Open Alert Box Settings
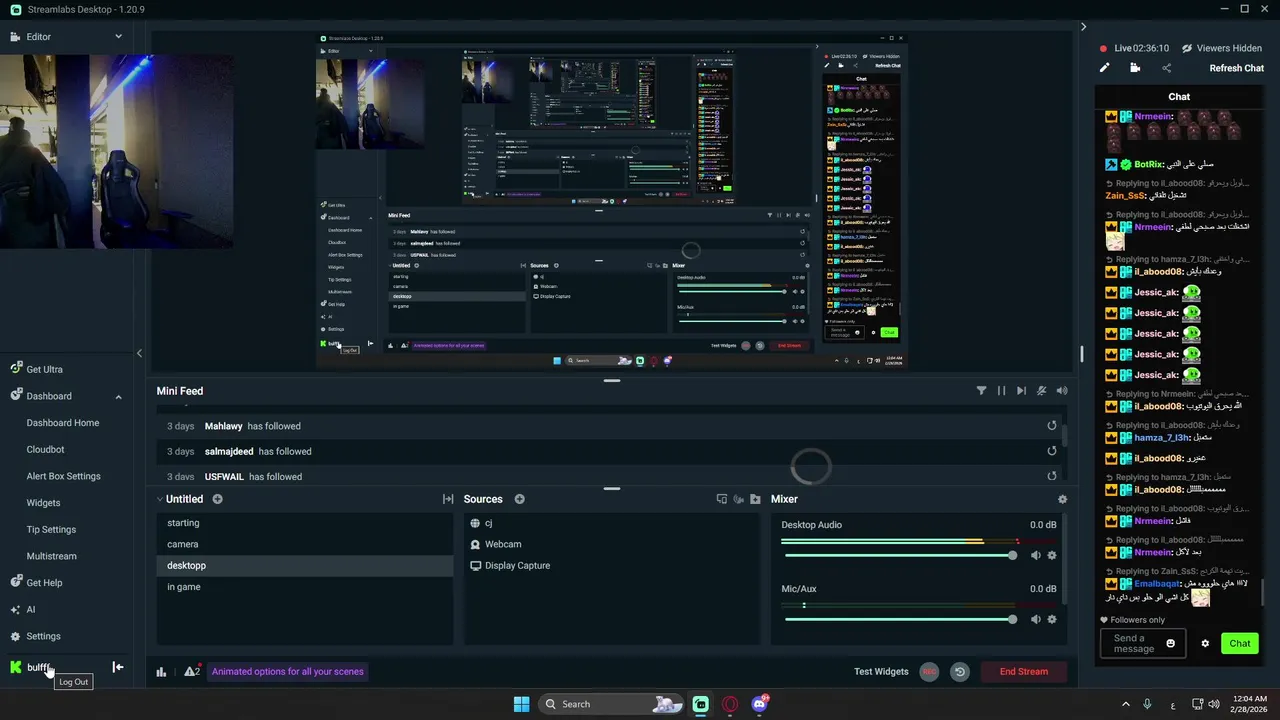This screenshot has width=1280, height=720. [63, 476]
